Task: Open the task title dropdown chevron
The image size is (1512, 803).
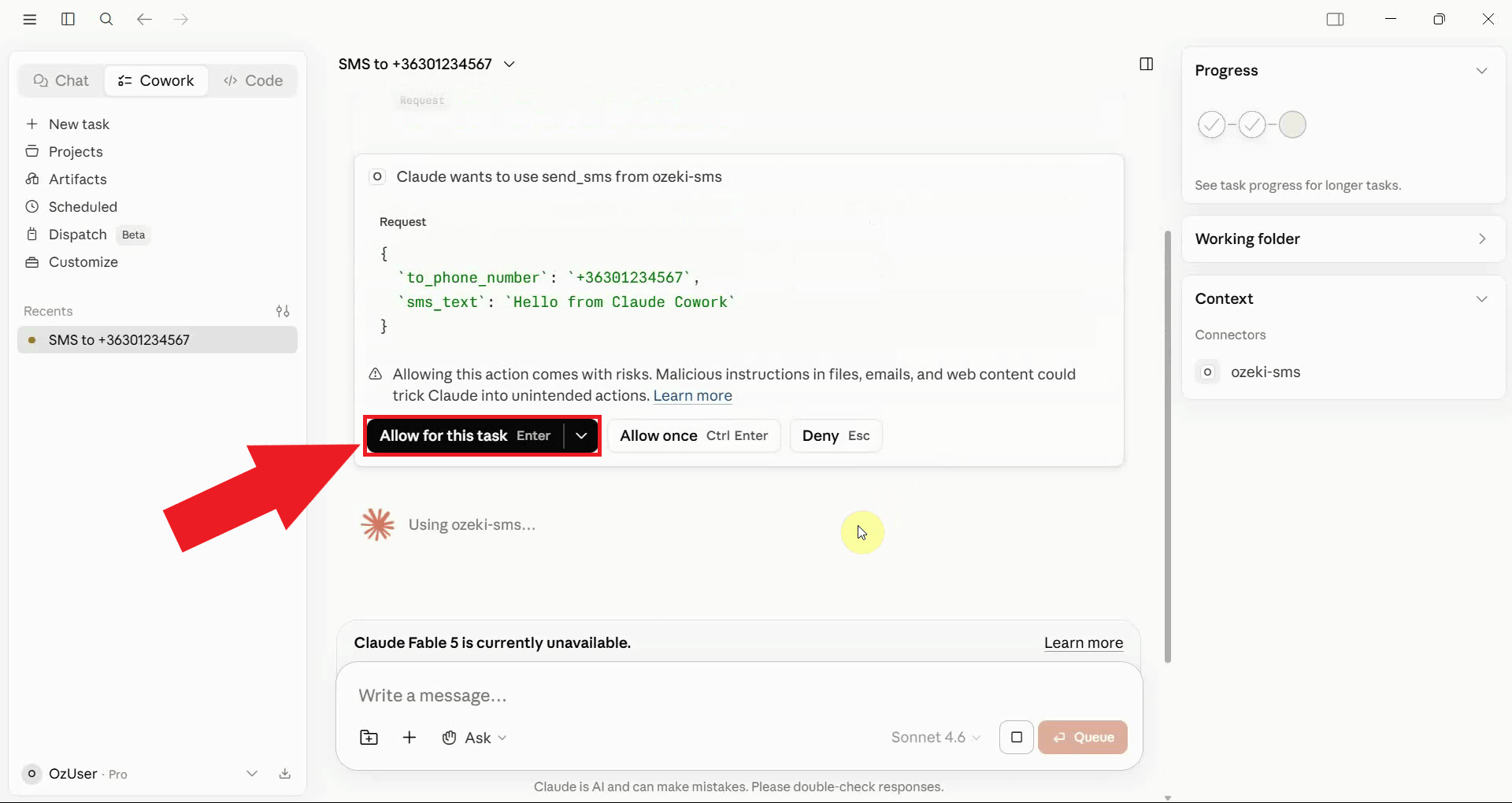Action: click(510, 64)
